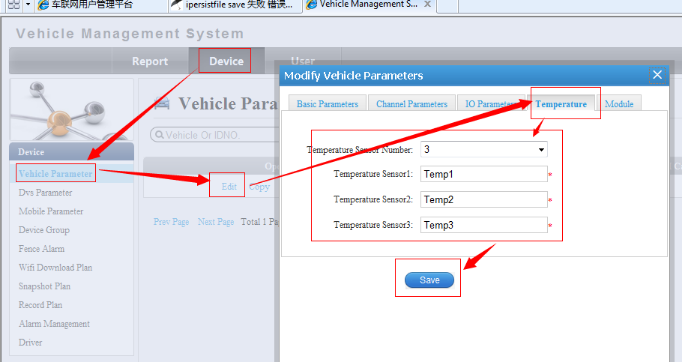Open the Report main navigation tab
This screenshot has width=683, height=363.
point(150,61)
